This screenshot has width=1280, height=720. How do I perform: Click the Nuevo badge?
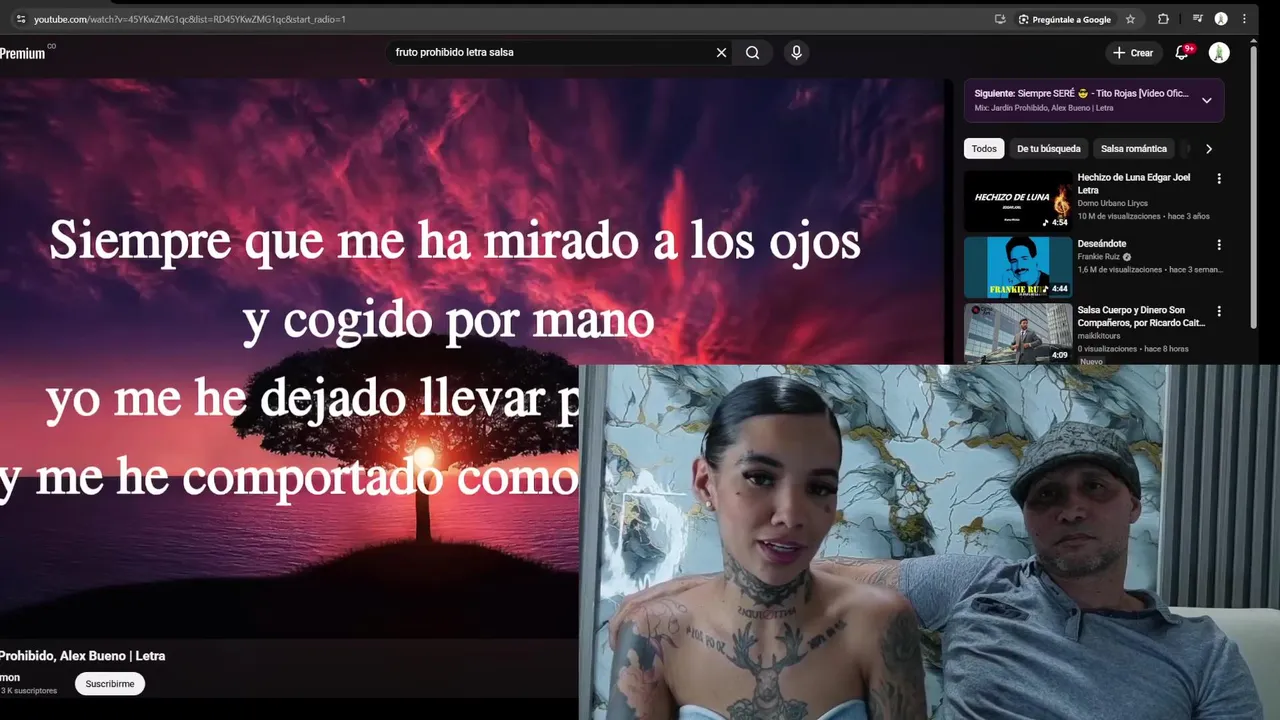[x=1092, y=361]
